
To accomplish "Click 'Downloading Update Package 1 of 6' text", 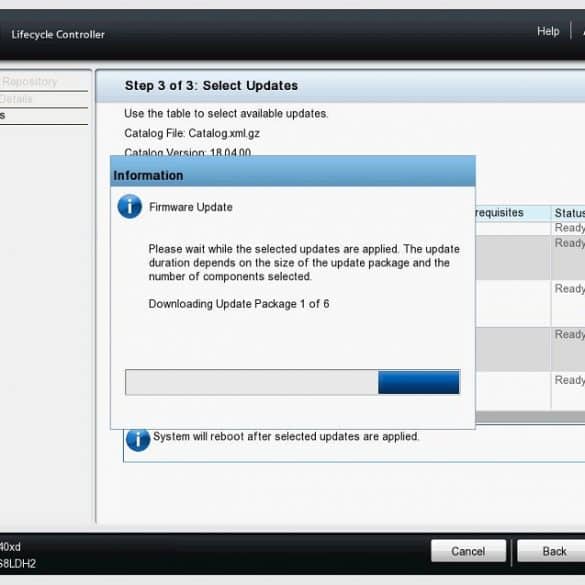I will 239,304.
